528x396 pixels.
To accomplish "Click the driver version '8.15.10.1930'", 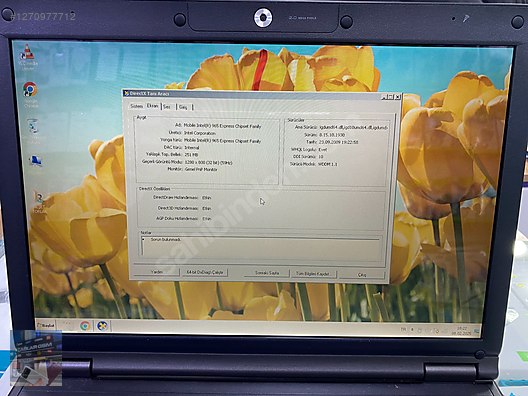I will (x=332, y=135).
